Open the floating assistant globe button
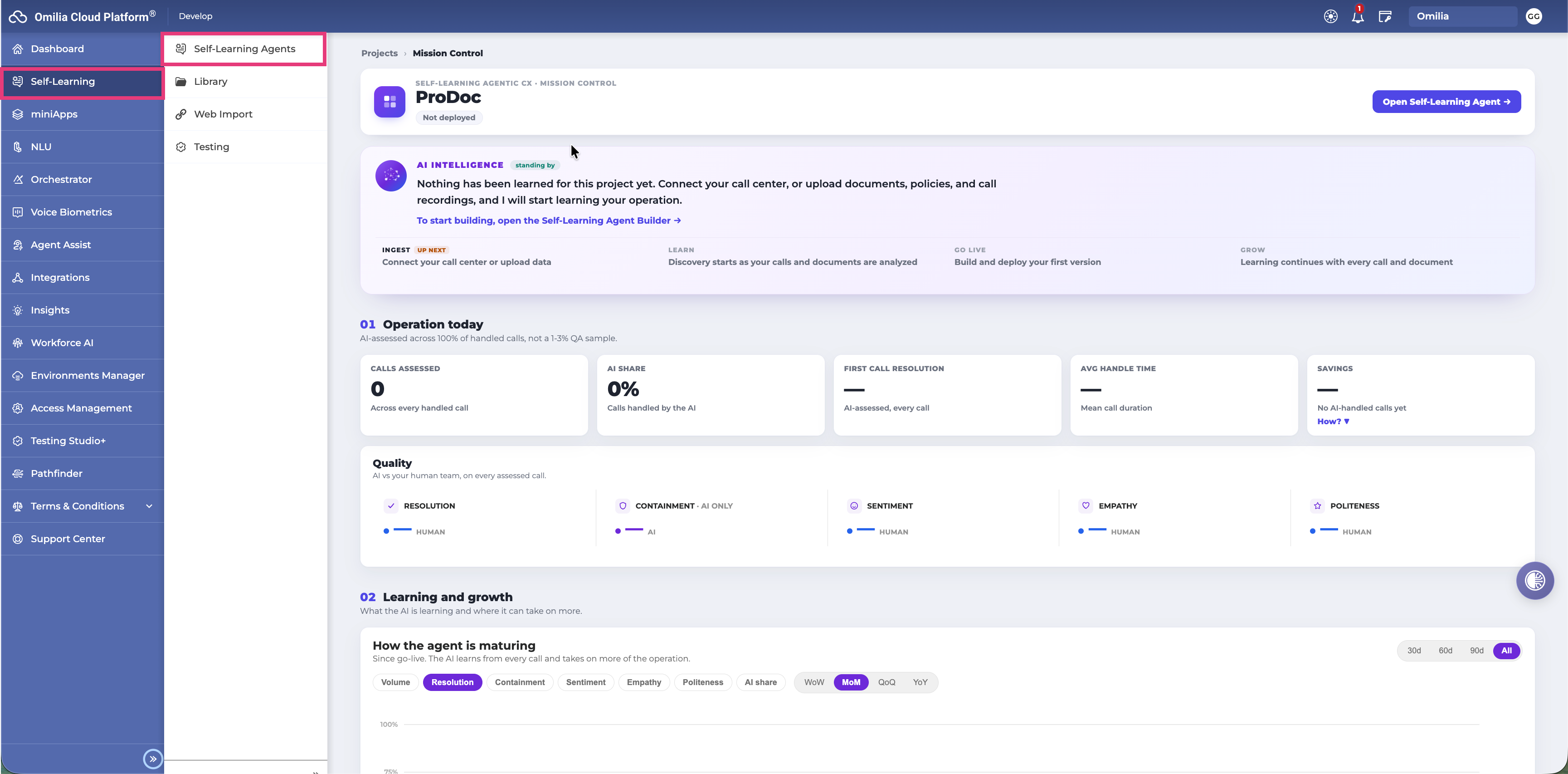Image resolution: width=1568 pixels, height=774 pixels. pyautogui.click(x=1534, y=580)
